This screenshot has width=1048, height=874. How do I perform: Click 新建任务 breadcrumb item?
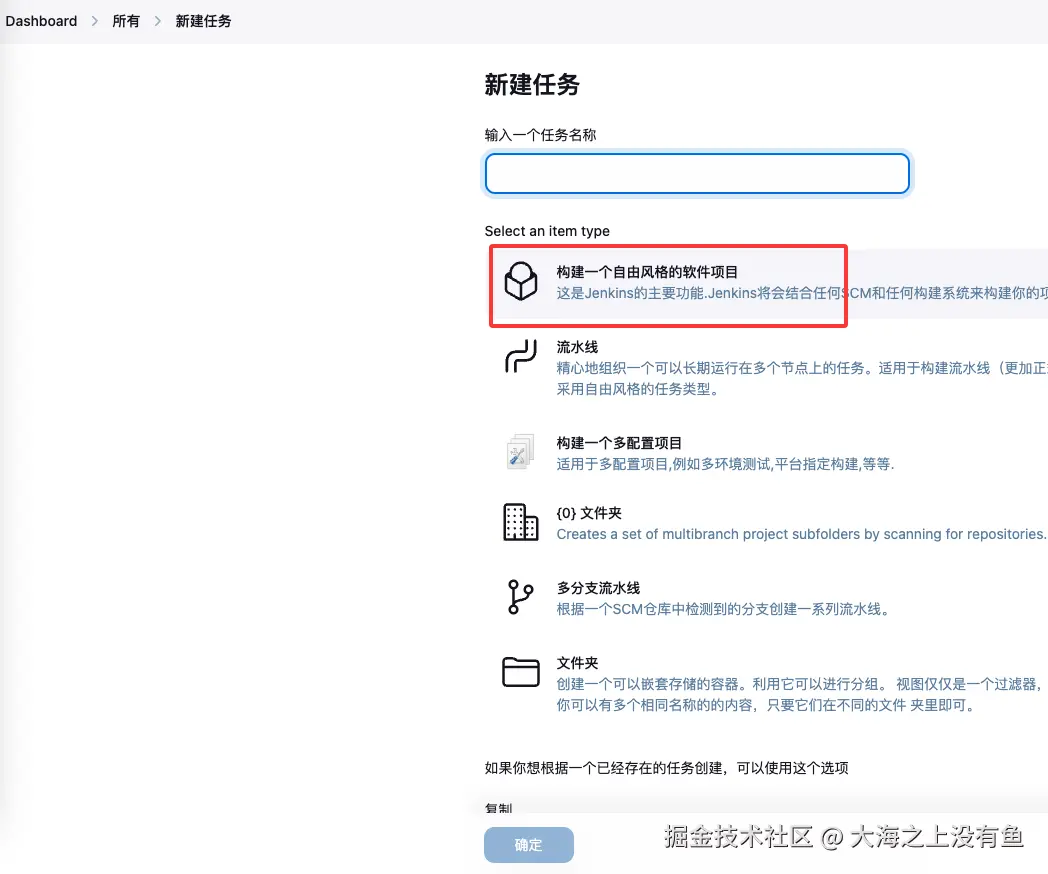203,21
